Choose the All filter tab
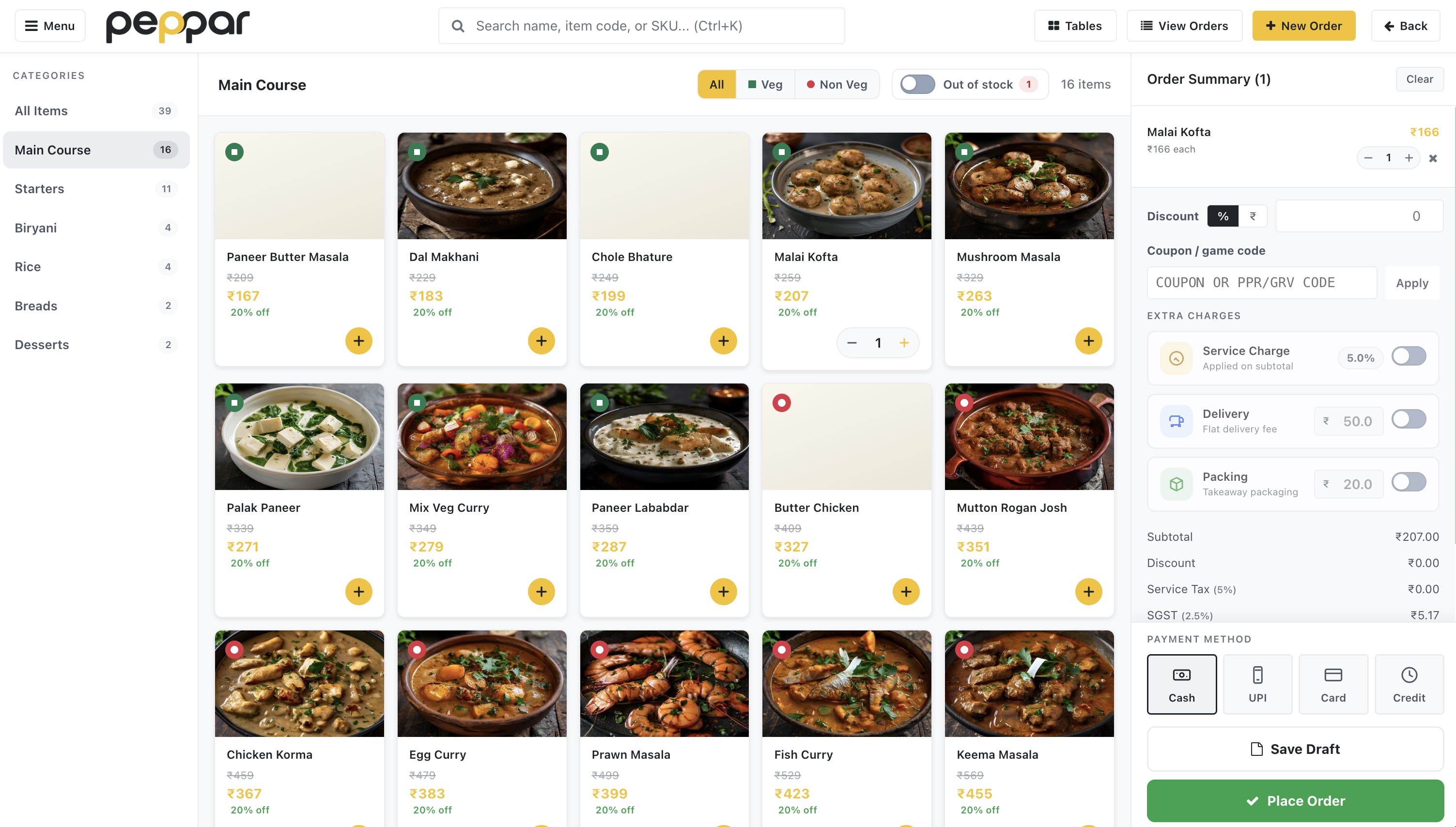The width and height of the screenshot is (1456, 827). coord(716,85)
